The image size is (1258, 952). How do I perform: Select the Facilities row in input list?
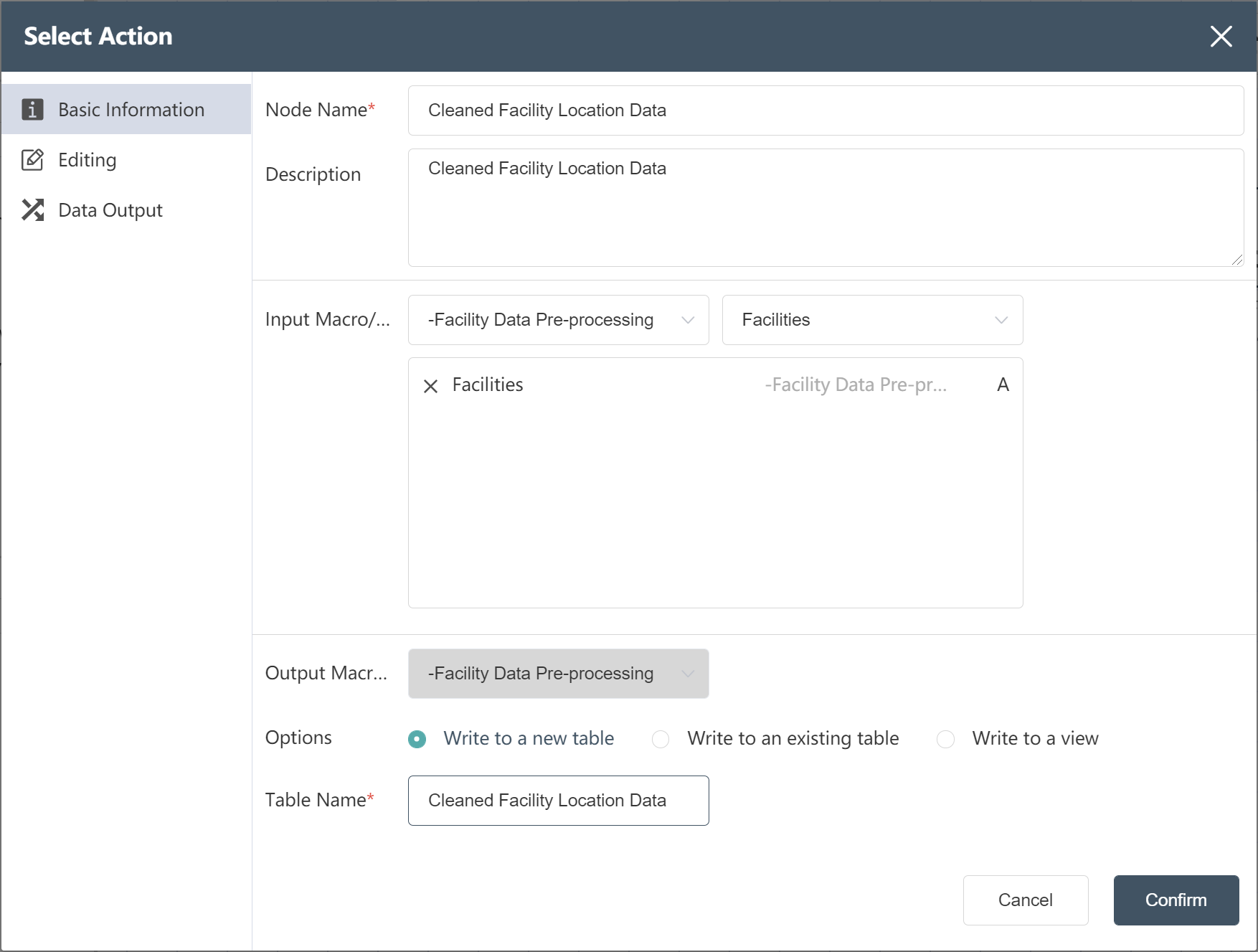click(x=715, y=385)
